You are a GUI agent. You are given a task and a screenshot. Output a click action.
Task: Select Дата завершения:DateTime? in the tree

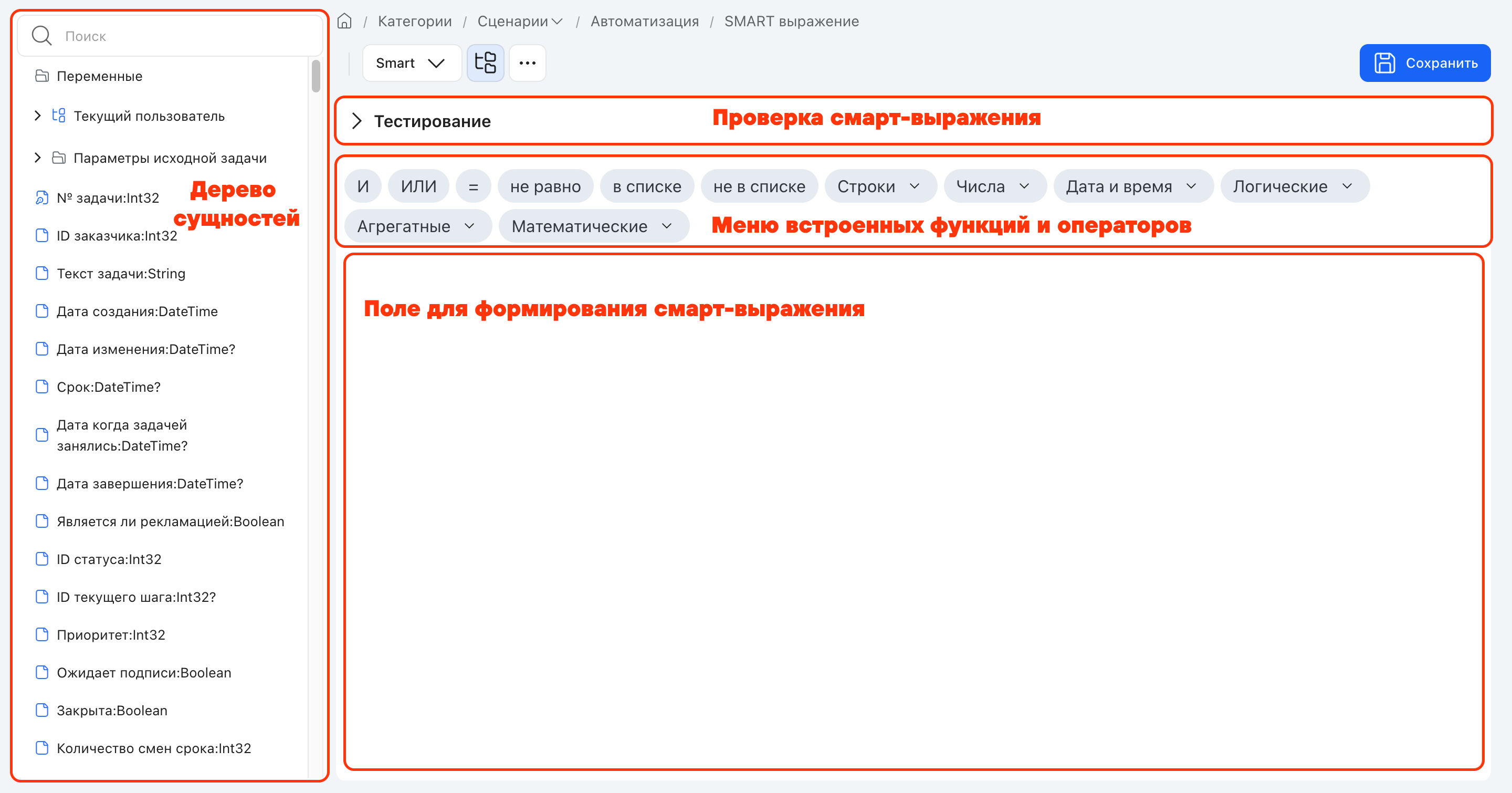(x=150, y=483)
